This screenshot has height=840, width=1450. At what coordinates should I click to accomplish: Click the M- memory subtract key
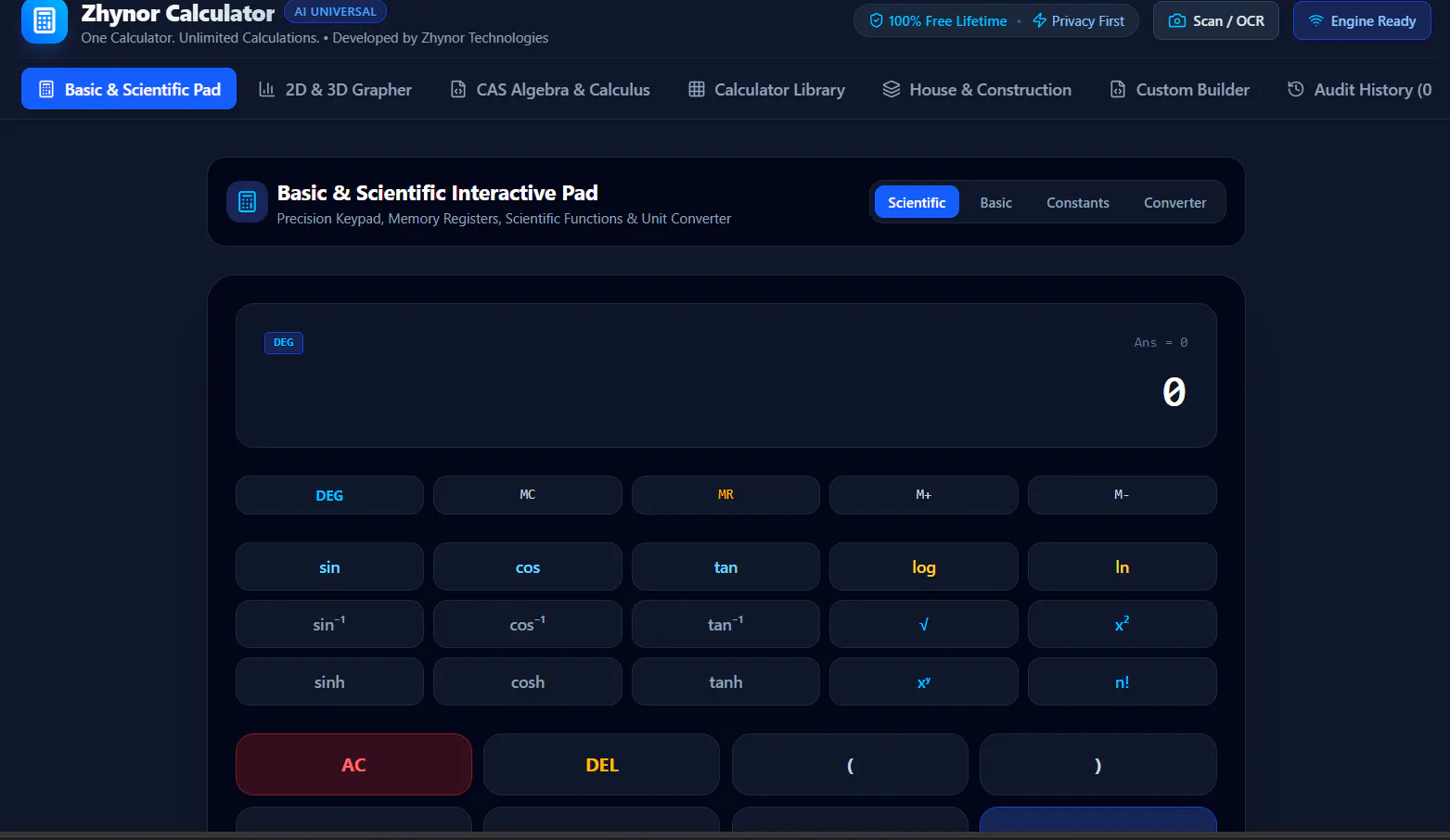pyautogui.click(x=1122, y=495)
